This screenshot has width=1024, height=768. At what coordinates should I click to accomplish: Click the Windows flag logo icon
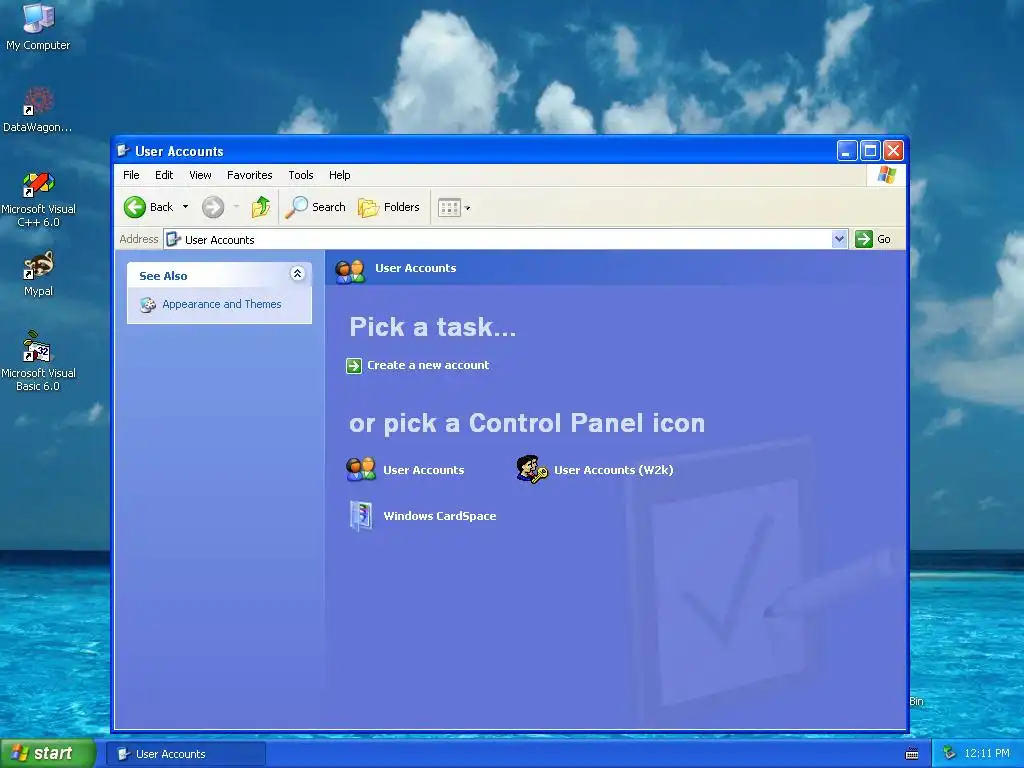(887, 175)
